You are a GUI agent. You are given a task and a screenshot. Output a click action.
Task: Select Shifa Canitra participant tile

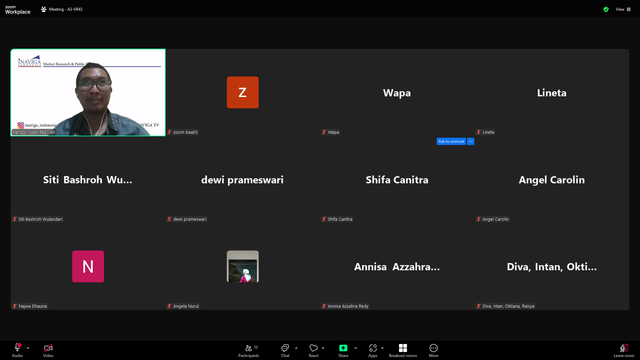click(397, 180)
